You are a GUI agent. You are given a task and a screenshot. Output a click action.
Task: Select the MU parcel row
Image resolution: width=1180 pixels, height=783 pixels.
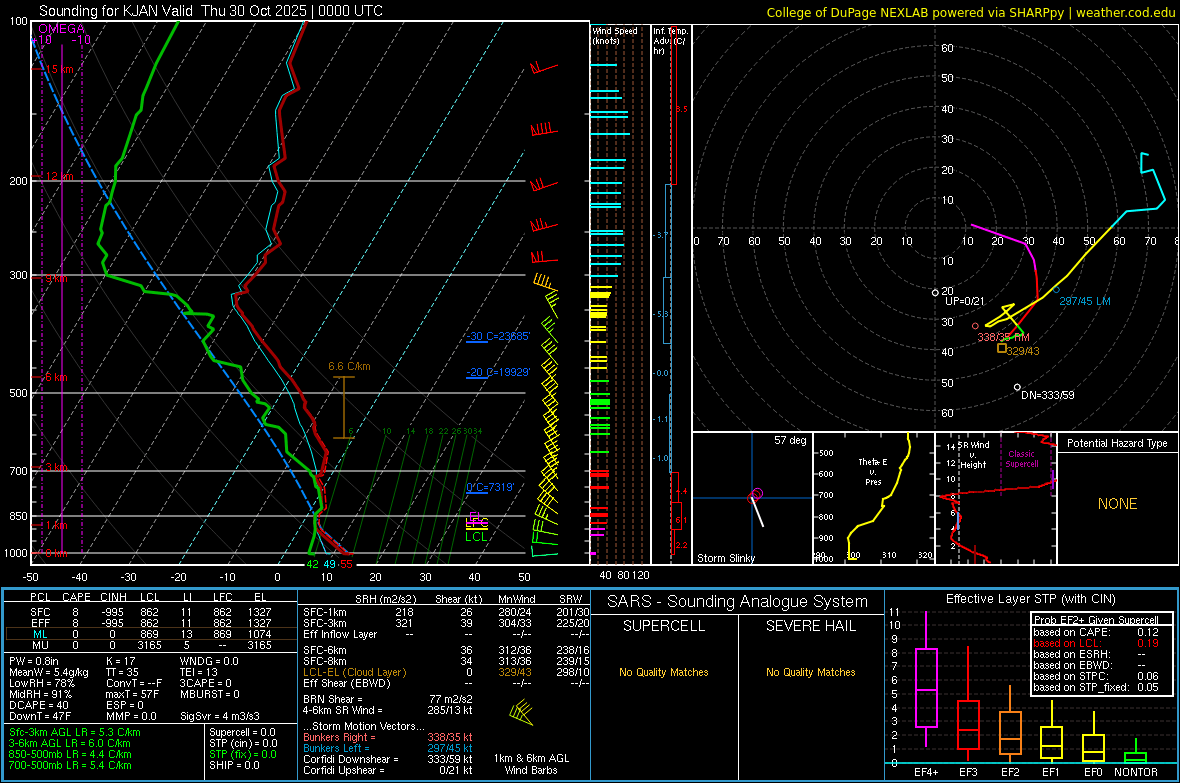tap(150, 645)
